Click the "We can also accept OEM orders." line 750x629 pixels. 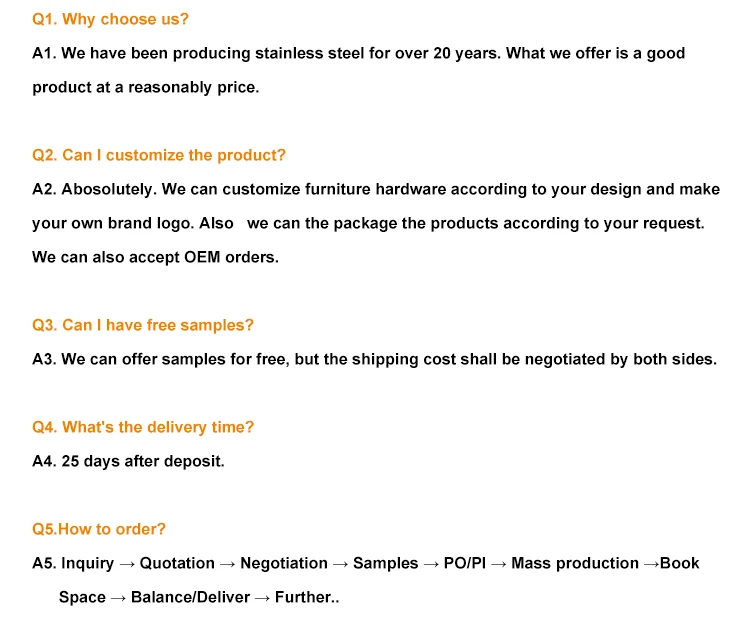[155, 257]
